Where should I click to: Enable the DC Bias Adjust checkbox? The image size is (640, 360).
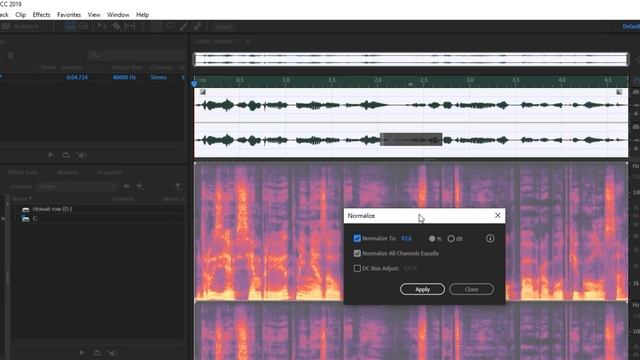click(357, 268)
